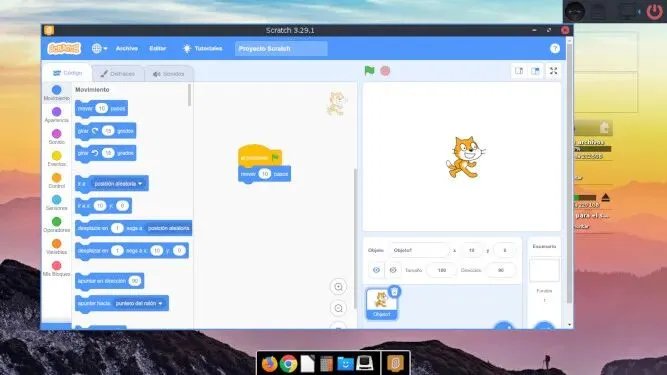Open puntero del ratón dropdown in apuntar hacia
This screenshot has height=375, width=667.
[139, 304]
